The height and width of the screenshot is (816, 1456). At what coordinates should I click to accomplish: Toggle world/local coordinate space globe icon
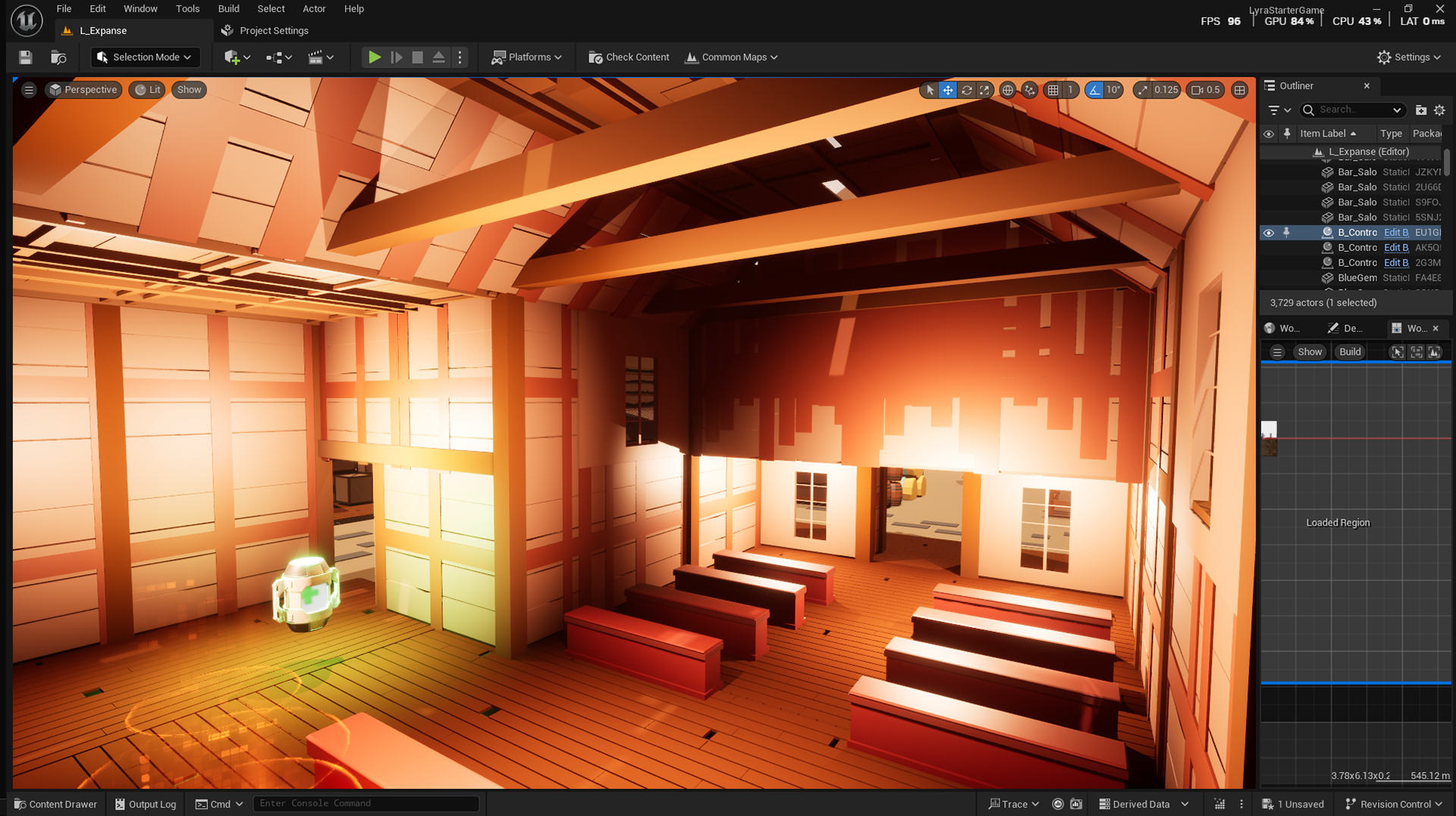click(1007, 89)
